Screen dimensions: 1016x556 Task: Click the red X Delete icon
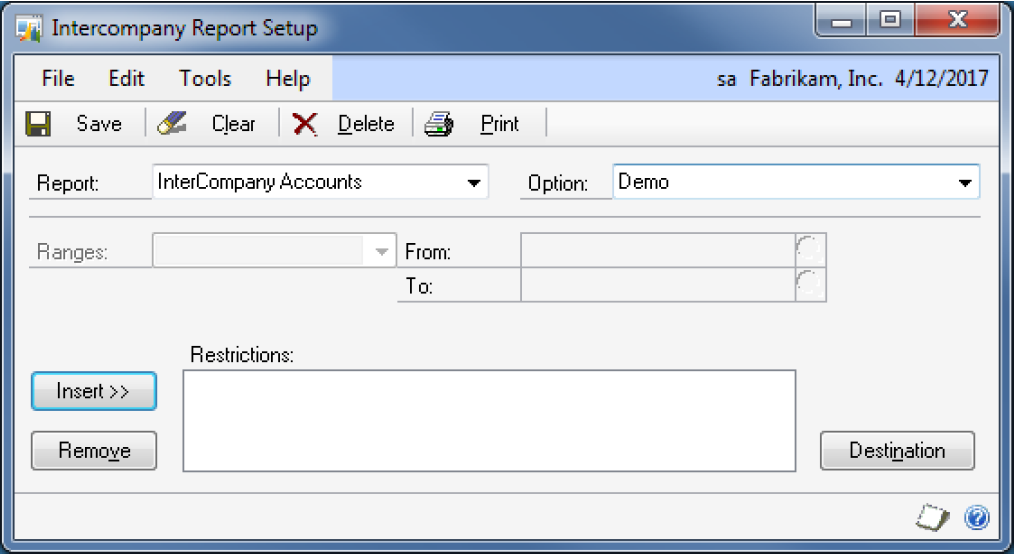click(305, 124)
